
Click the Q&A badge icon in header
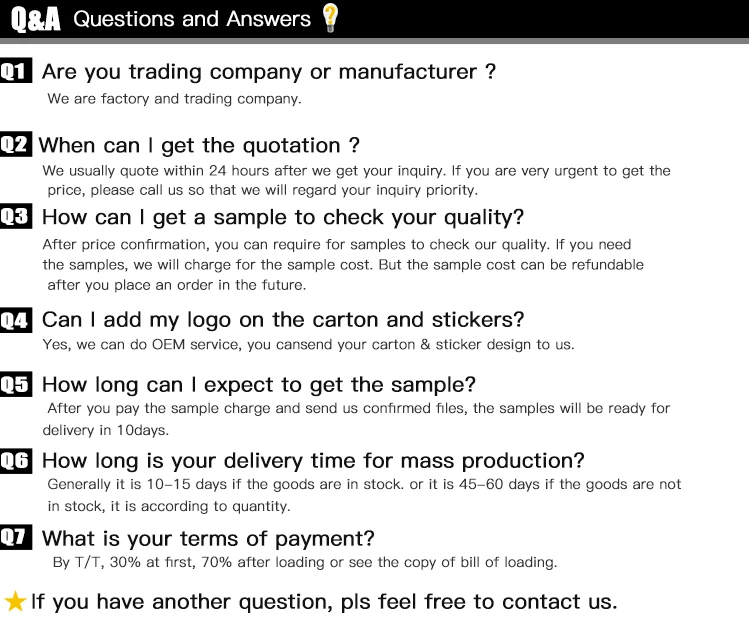(x=36, y=19)
